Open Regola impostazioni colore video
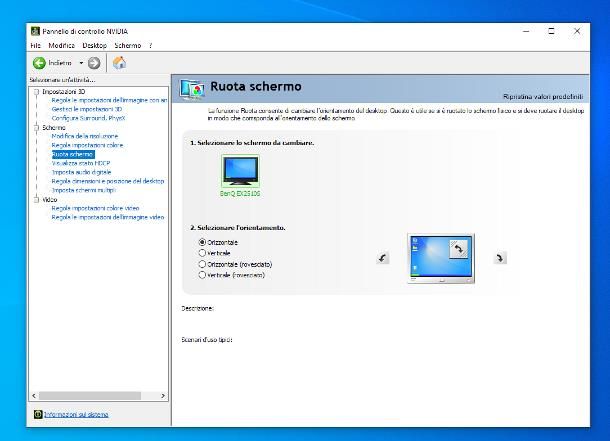 pos(95,208)
